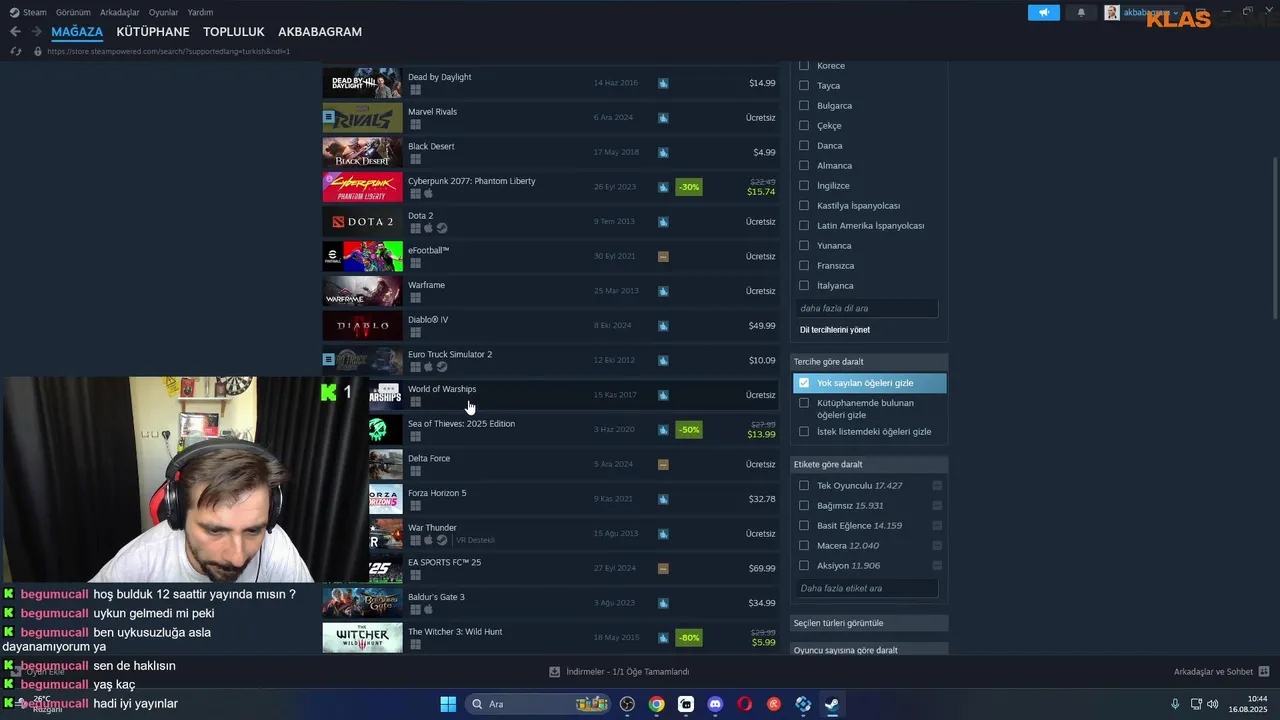Image resolution: width=1280 pixels, height=720 pixels.
Task: Open the AKBABAGRAM profile tab
Action: tap(320, 32)
